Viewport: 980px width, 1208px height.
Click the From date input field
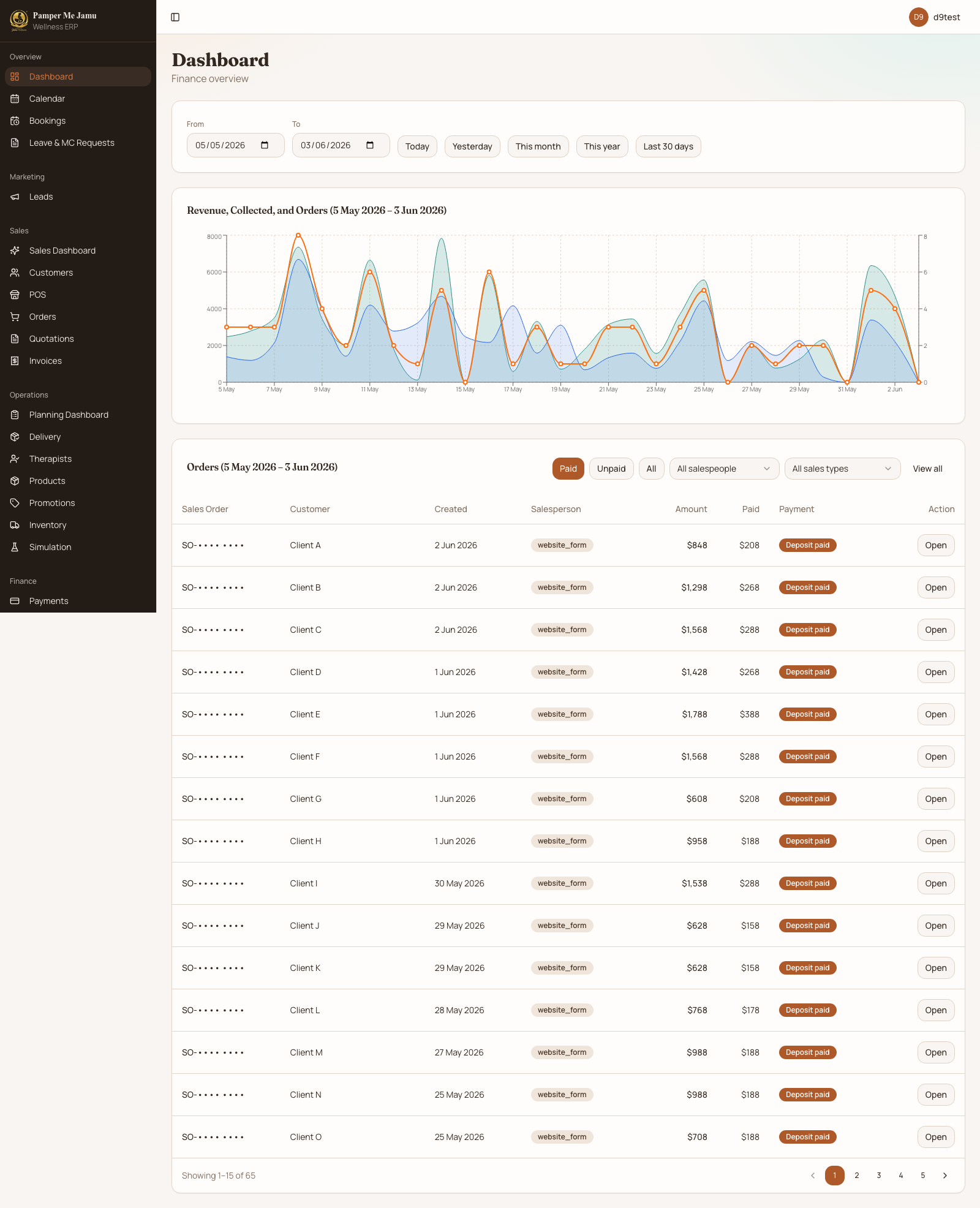235,145
